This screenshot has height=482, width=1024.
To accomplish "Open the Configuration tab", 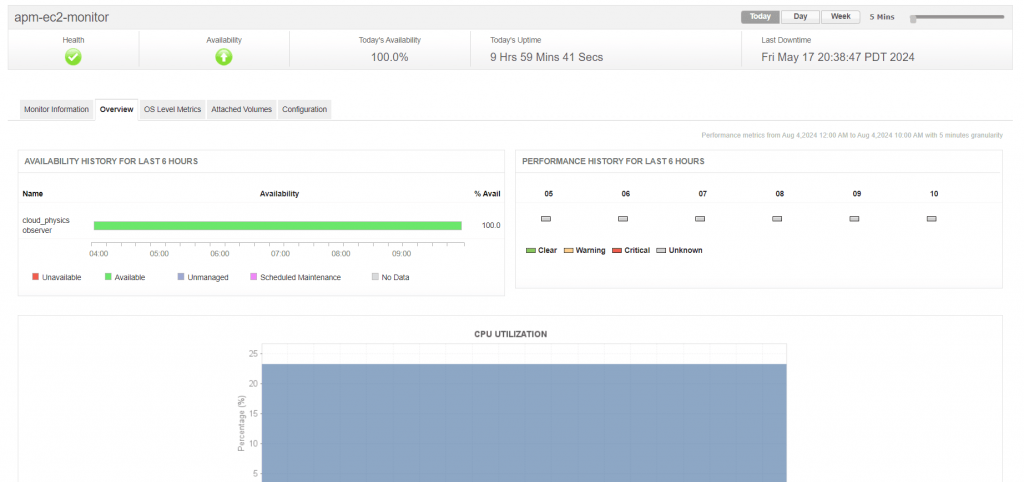I will [304, 109].
